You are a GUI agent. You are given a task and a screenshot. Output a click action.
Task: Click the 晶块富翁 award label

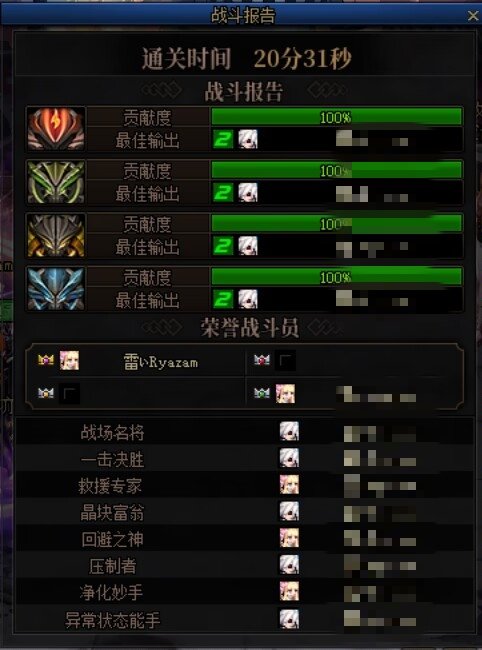pyautogui.click(x=112, y=512)
